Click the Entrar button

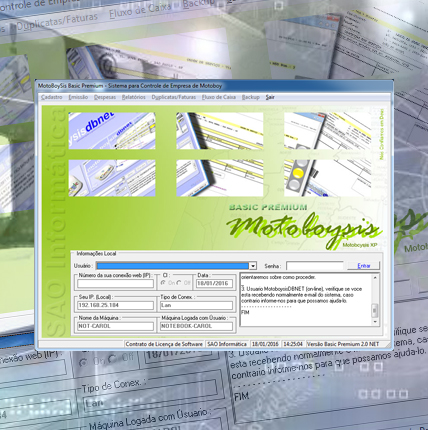(364, 266)
